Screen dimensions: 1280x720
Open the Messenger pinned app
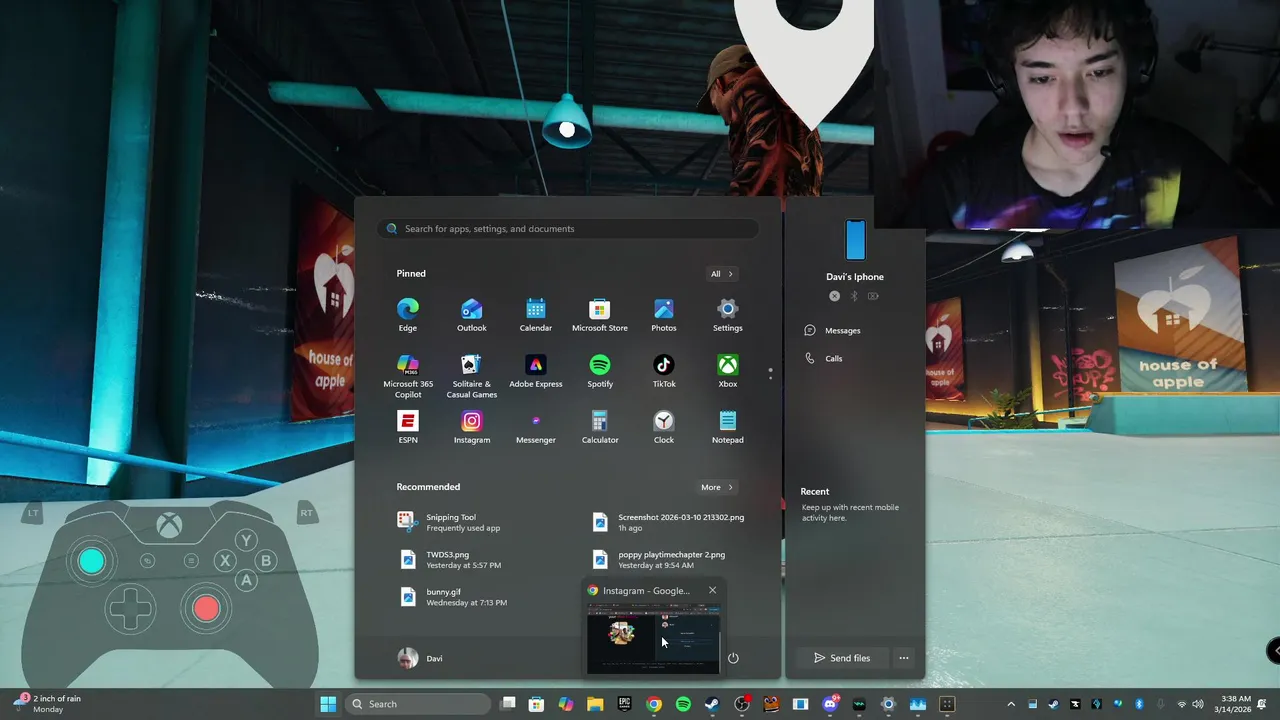(x=536, y=427)
